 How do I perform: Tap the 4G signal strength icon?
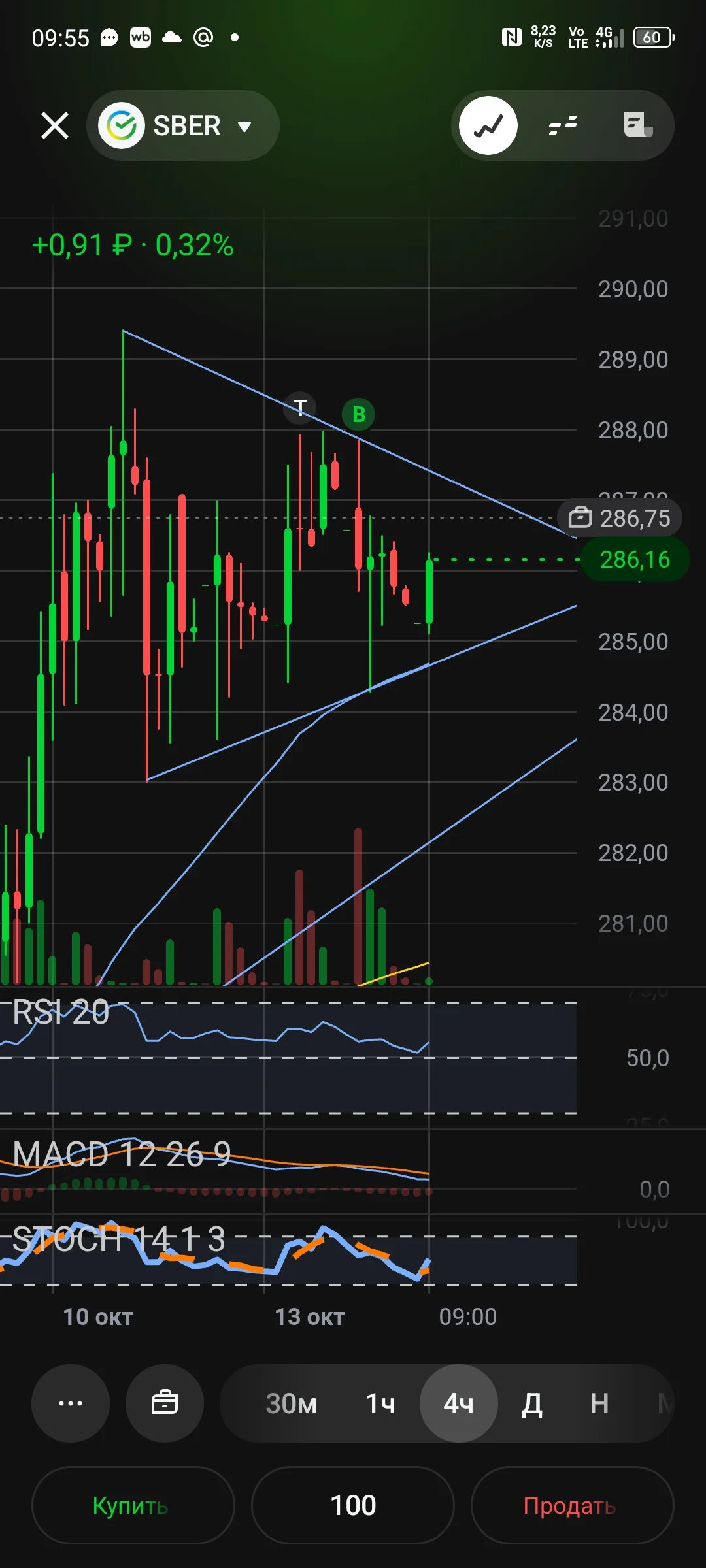pos(609,37)
